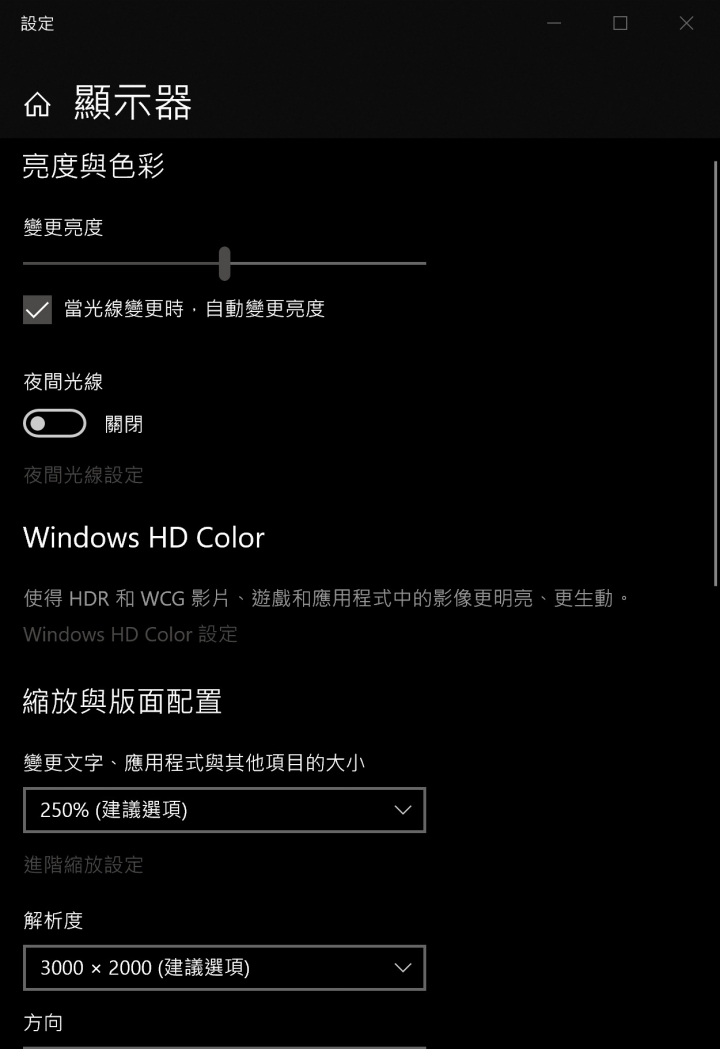The height and width of the screenshot is (1049, 720).
Task: Click the chevron on scaling dropdown
Action: [403, 810]
